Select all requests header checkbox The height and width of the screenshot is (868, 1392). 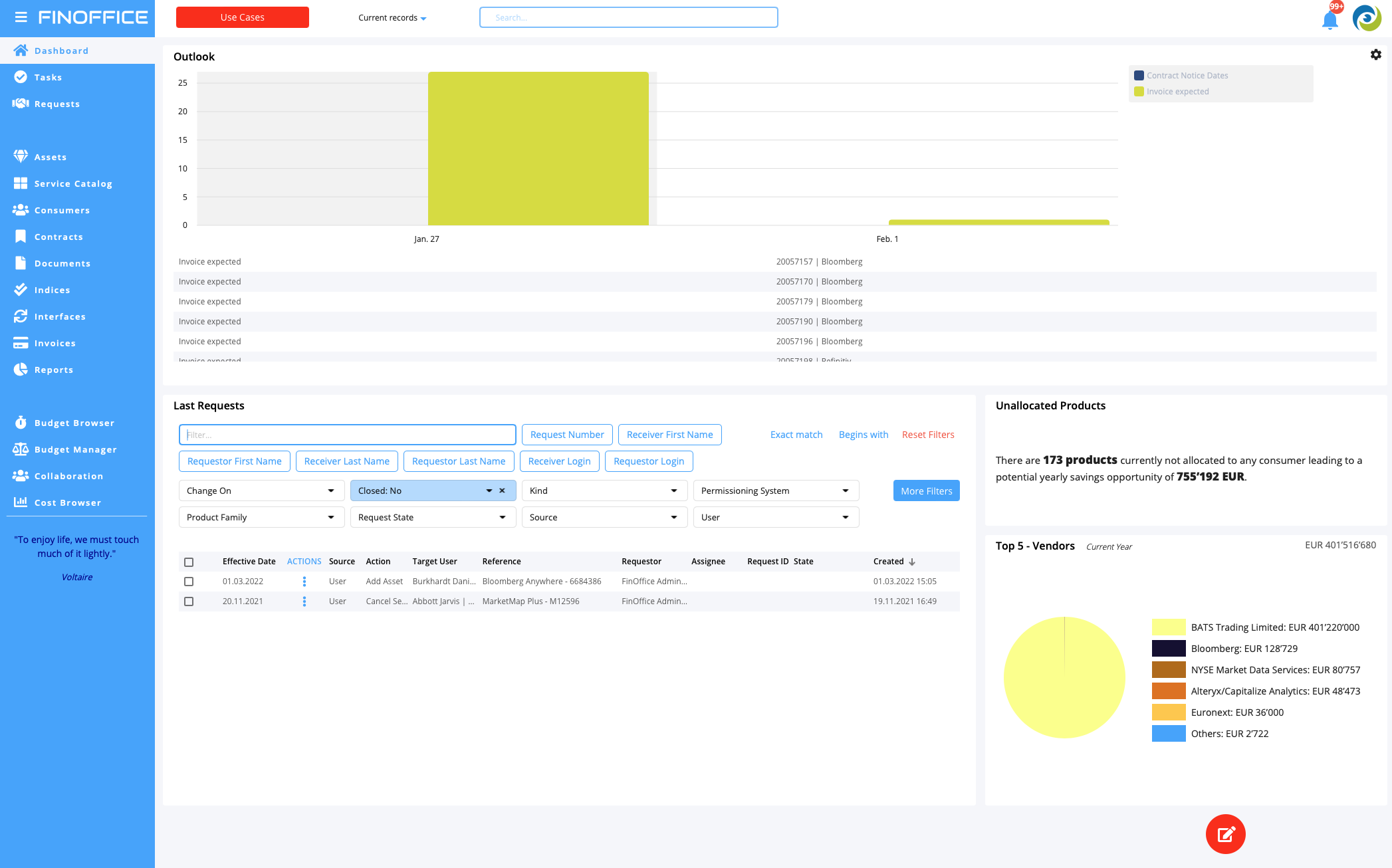tap(189, 562)
